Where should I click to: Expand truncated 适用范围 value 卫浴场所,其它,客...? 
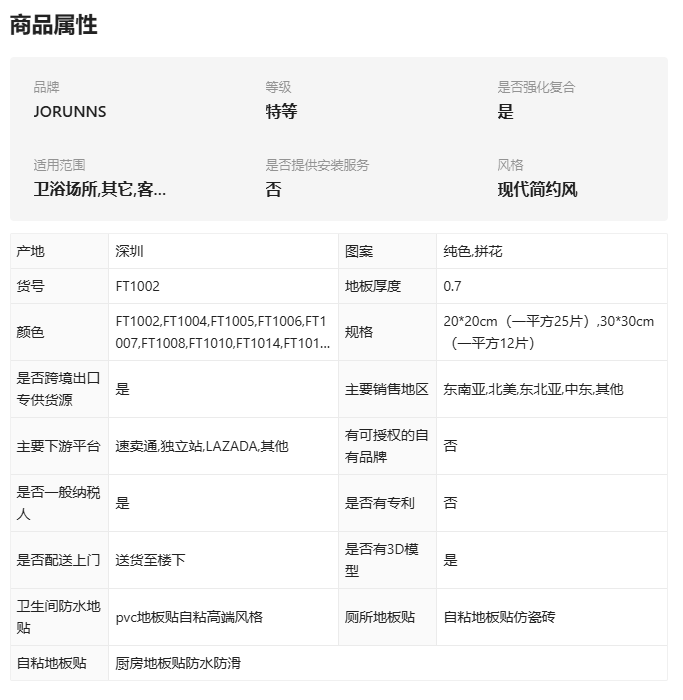(x=100, y=190)
